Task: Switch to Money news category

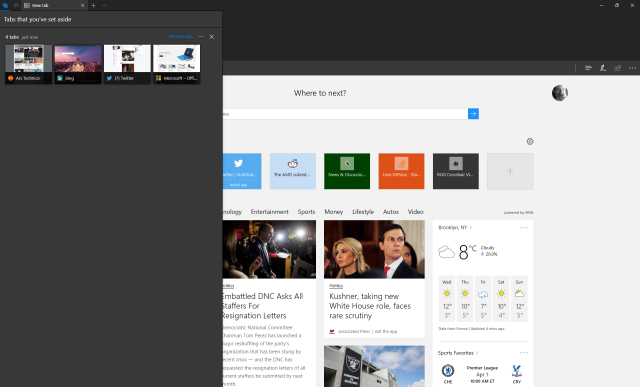Action: [333, 211]
